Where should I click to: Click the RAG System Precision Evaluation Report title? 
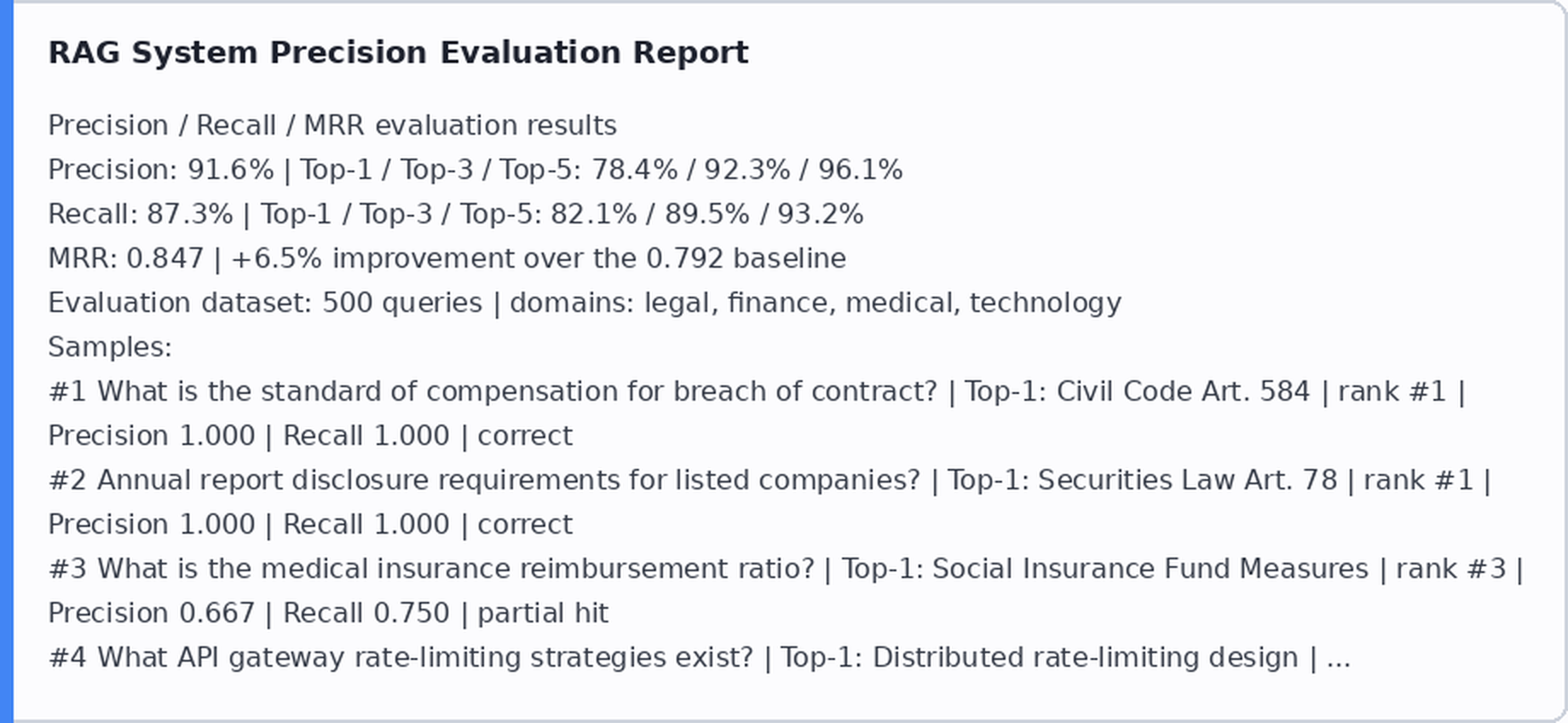coord(398,52)
